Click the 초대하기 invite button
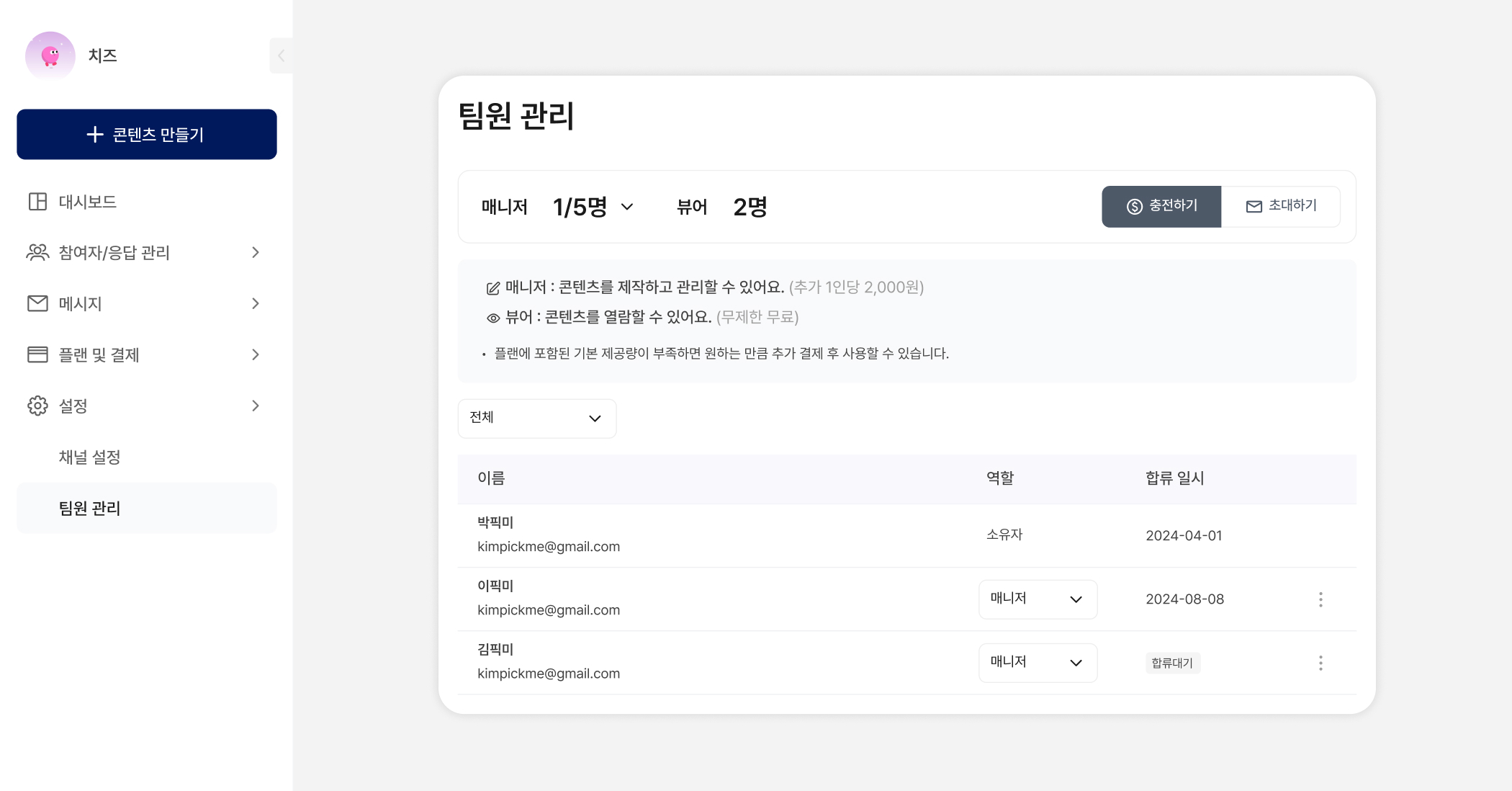Viewport: 1512px width, 791px height. [x=1280, y=207]
